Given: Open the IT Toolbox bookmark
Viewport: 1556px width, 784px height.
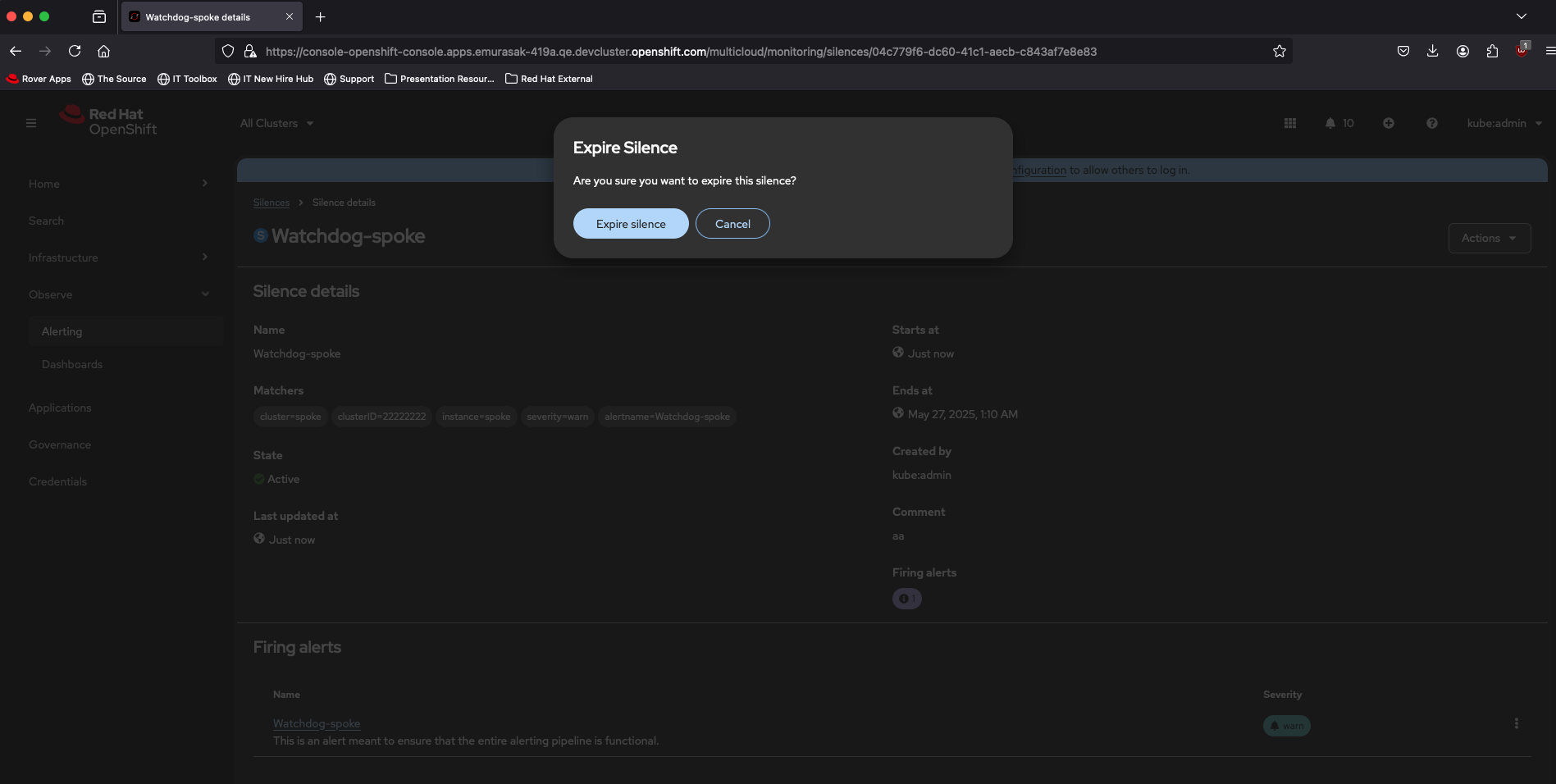Looking at the screenshot, I should [187, 79].
